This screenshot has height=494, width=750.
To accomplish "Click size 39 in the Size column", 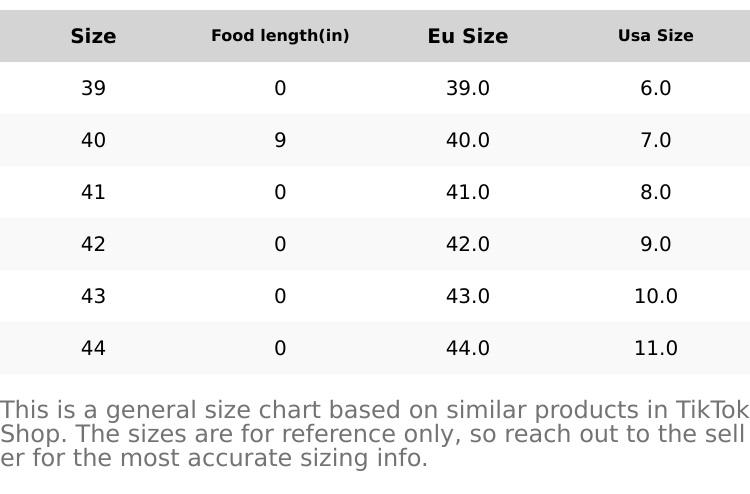I will pos(93,88).
